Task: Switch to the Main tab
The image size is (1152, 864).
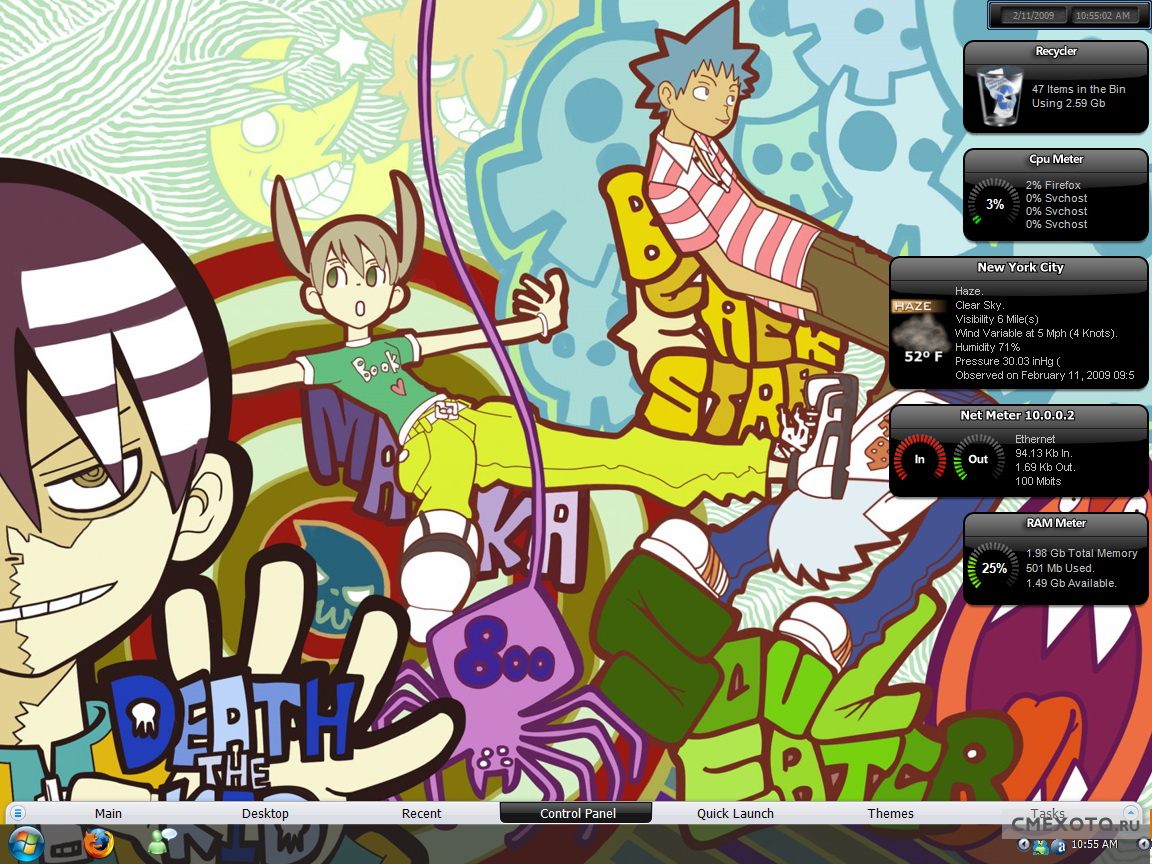Action: click(108, 813)
